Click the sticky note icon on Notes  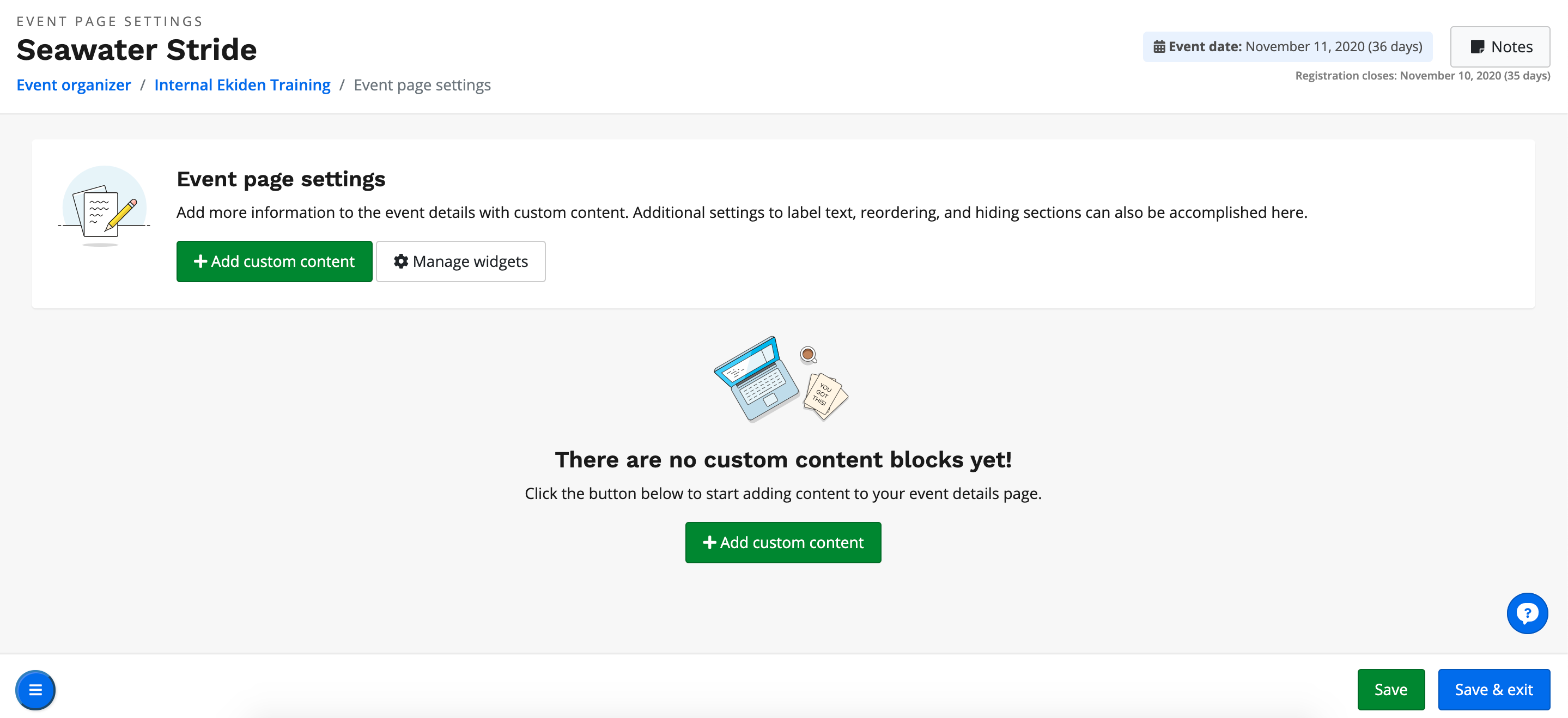click(1478, 47)
